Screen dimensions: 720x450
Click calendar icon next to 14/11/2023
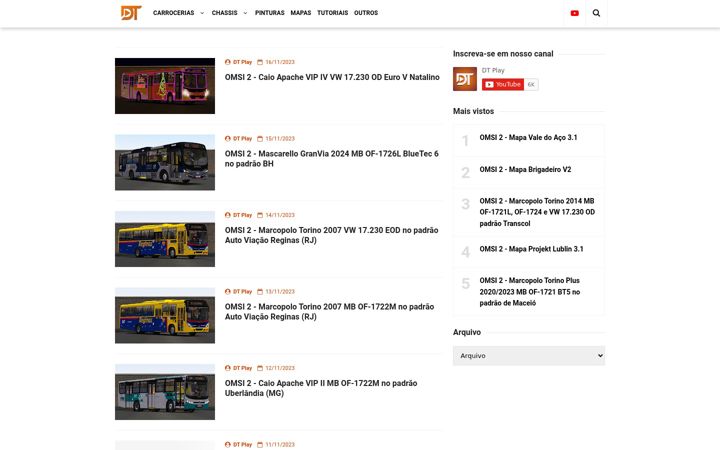[260, 215]
